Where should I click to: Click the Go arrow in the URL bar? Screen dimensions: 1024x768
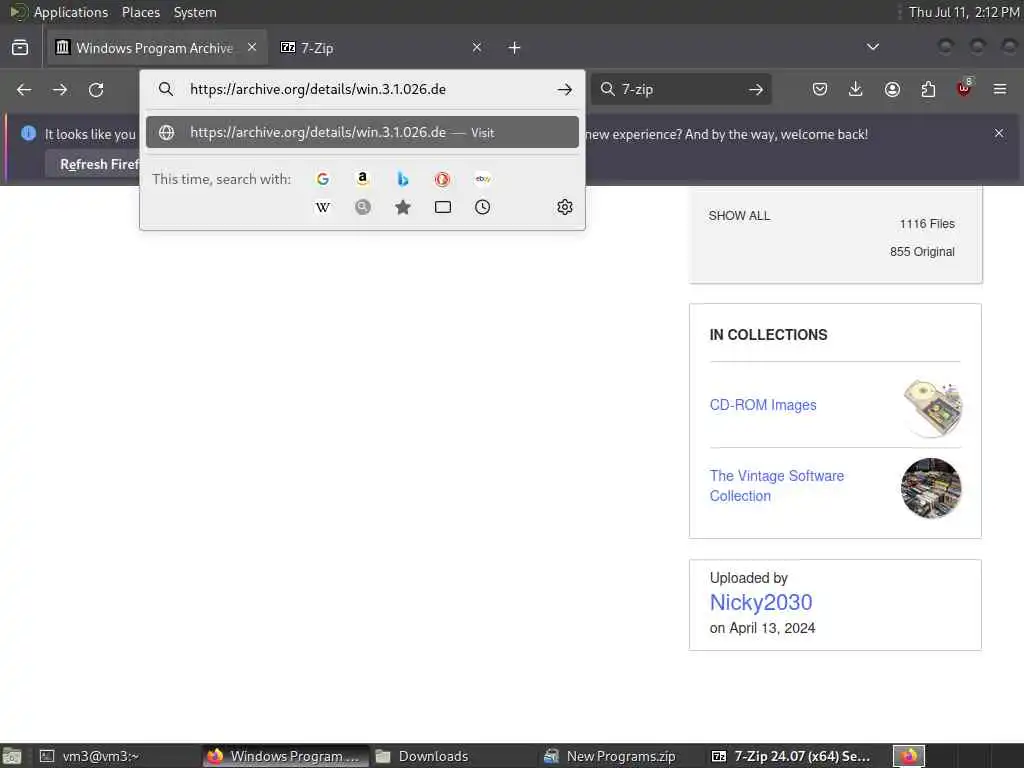tap(565, 89)
